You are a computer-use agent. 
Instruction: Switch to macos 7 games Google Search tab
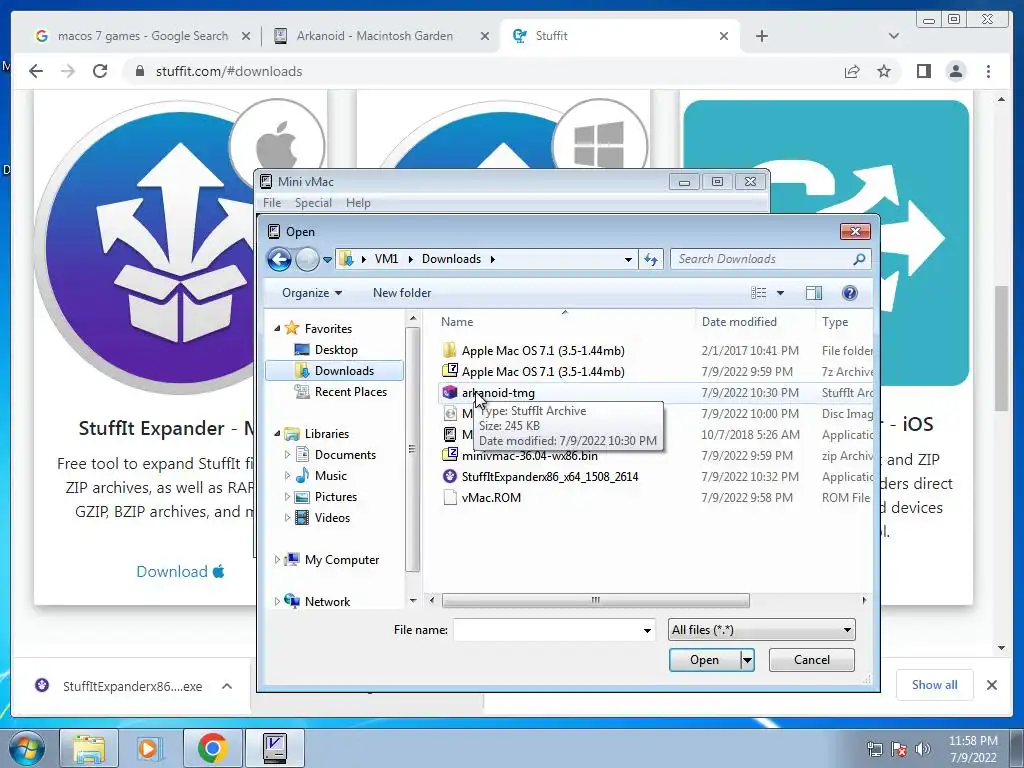pyautogui.click(x=142, y=36)
